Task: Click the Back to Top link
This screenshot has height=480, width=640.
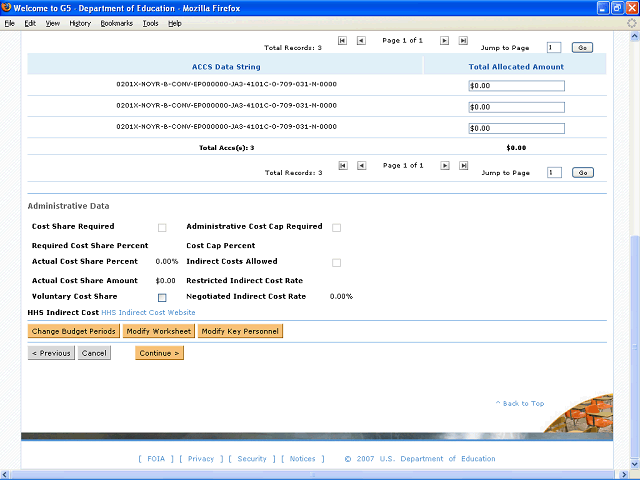Action: pos(520,403)
